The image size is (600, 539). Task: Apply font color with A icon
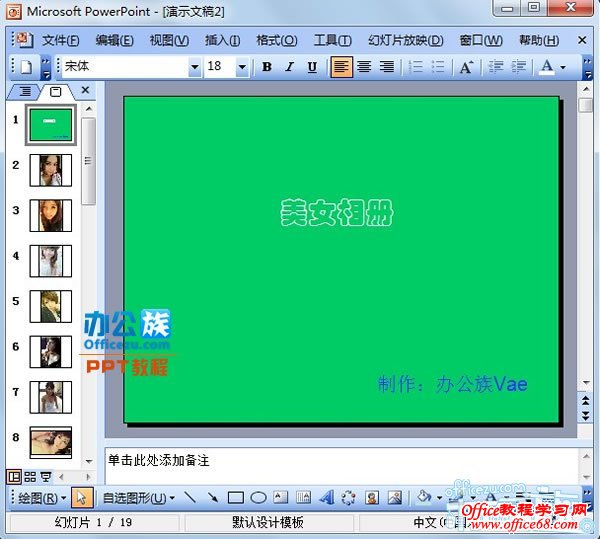(547, 67)
